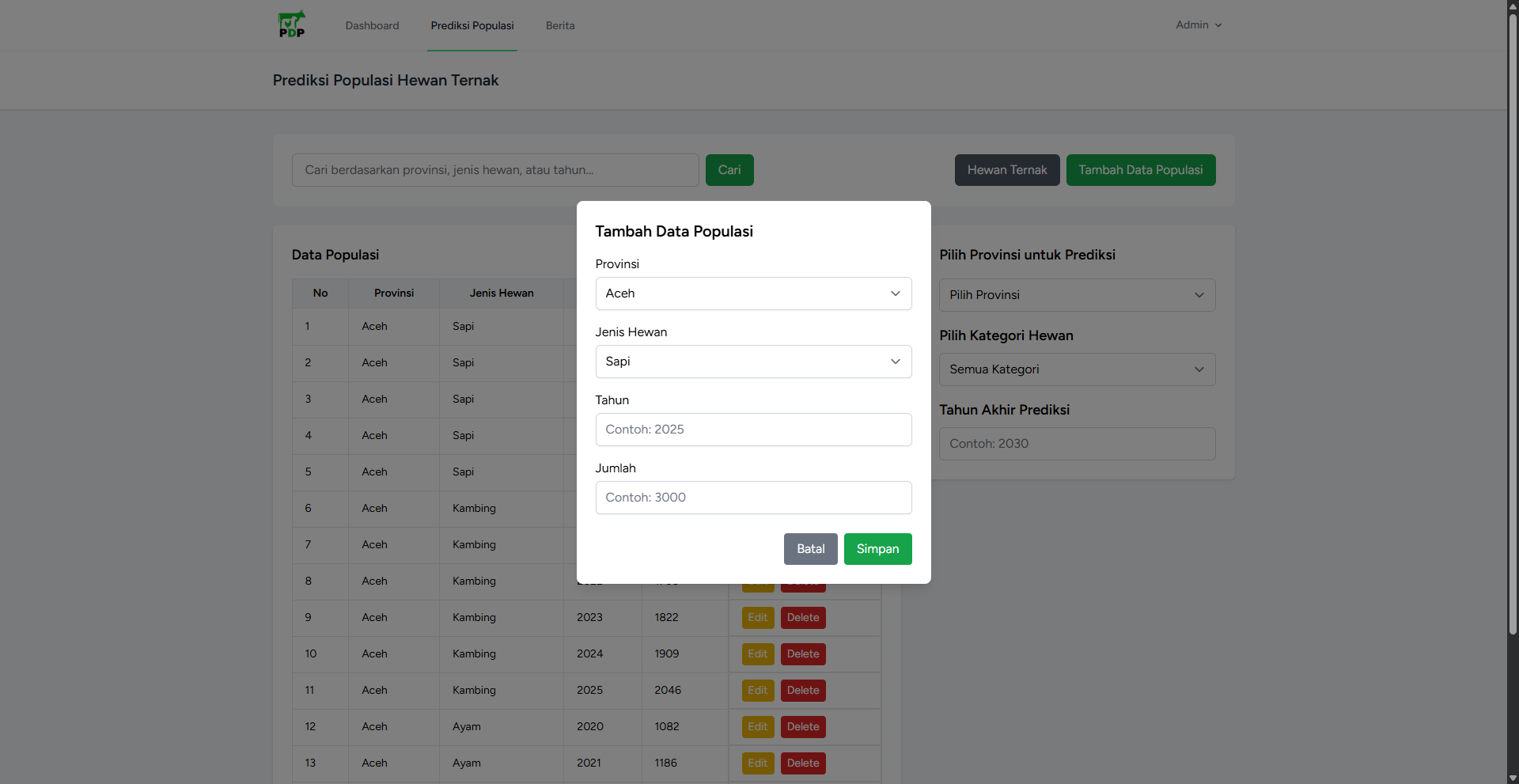
Task: Go to the Dashboard tab
Action: [x=372, y=25]
